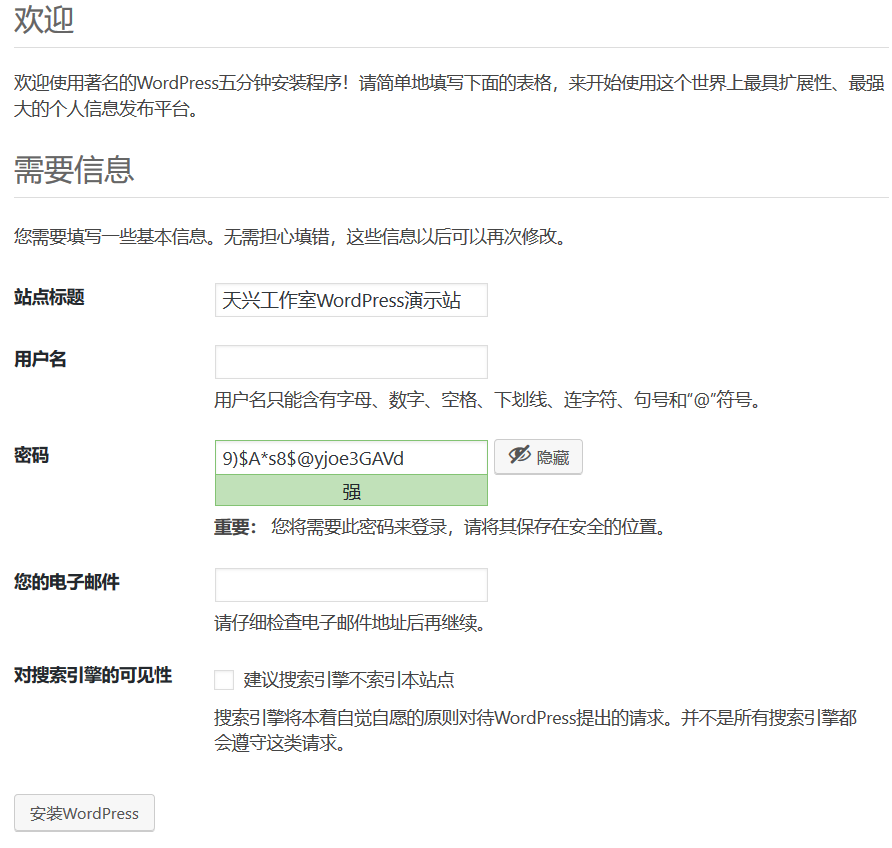Click the username hint text about allowed characters

[488, 401]
